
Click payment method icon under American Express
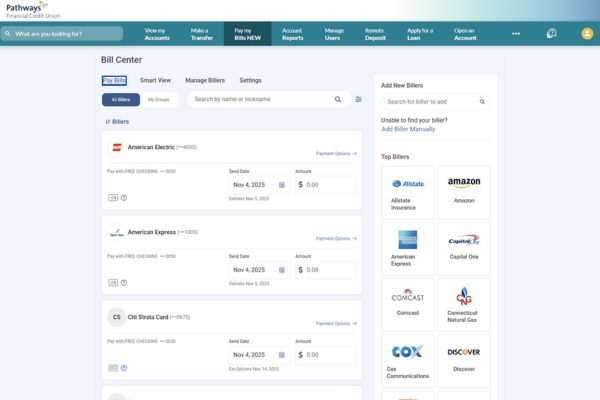coord(113,283)
